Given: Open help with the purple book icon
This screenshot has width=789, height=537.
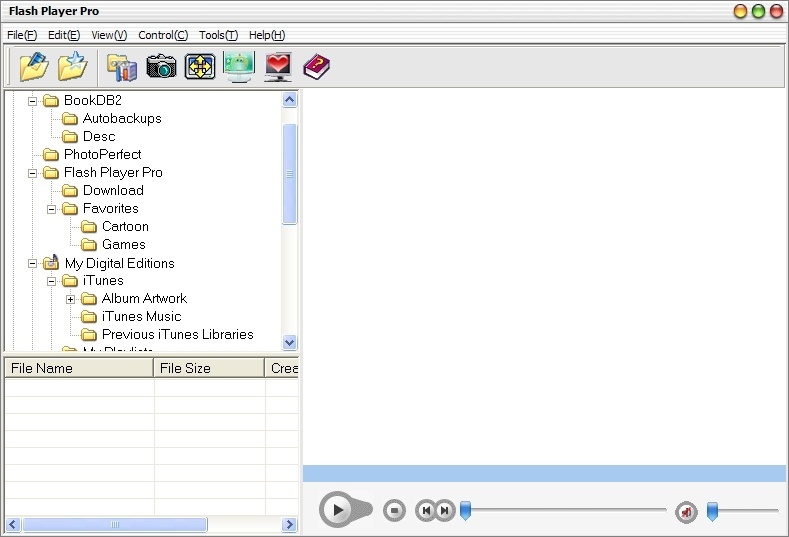Looking at the screenshot, I should click(317, 66).
